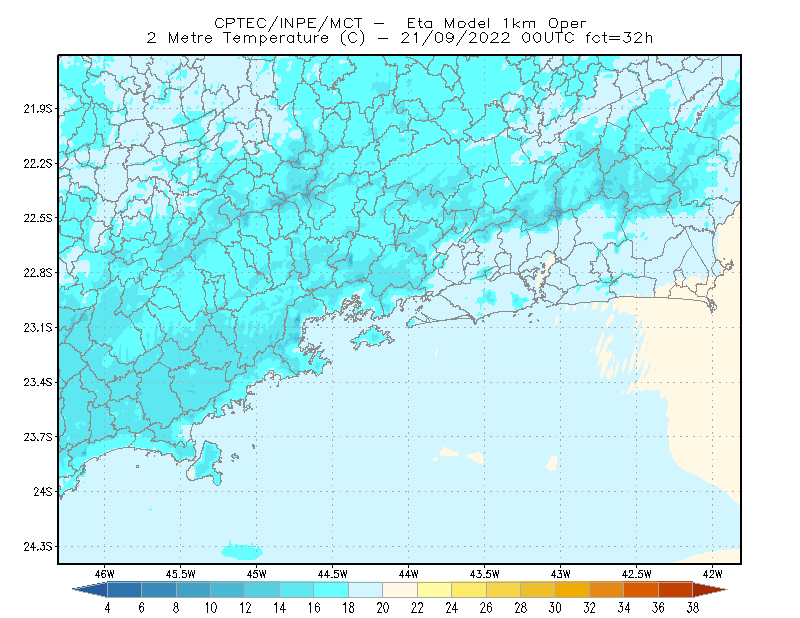Click the large island near 23.8S 45.3W

point(206,462)
